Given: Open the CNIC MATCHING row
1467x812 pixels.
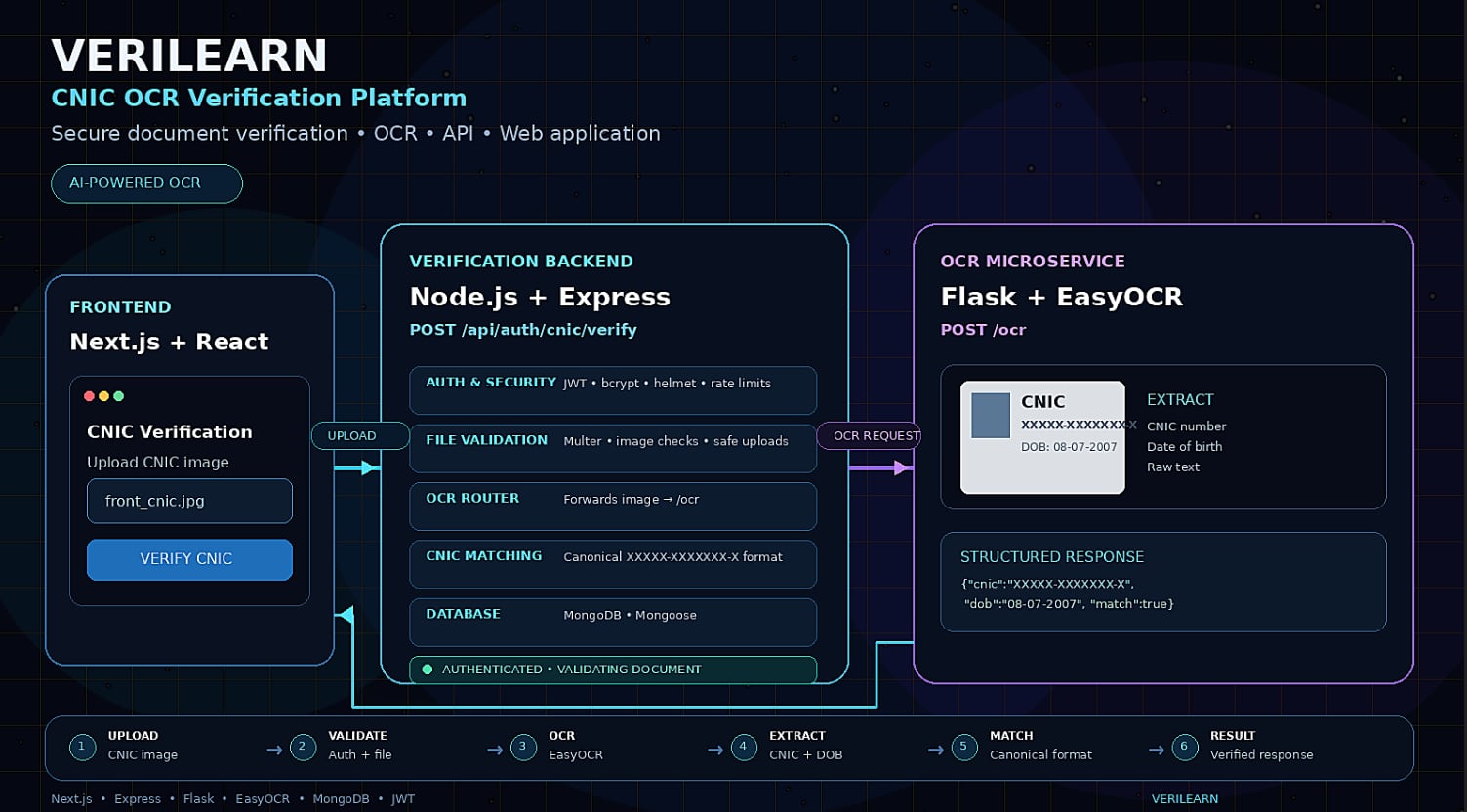Looking at the screenshot, I should 613,564.
